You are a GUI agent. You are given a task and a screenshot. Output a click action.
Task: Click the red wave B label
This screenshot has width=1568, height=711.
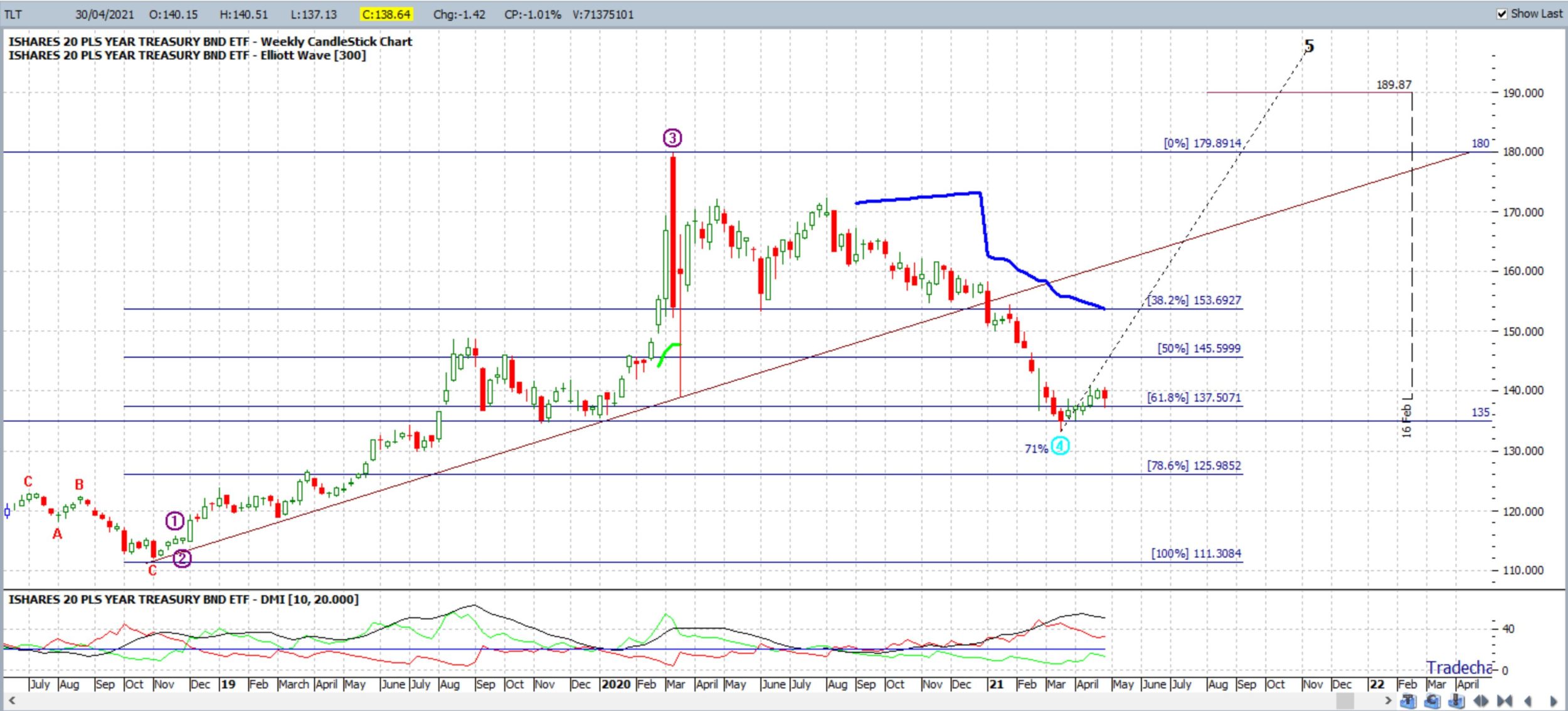coord(79,484)
